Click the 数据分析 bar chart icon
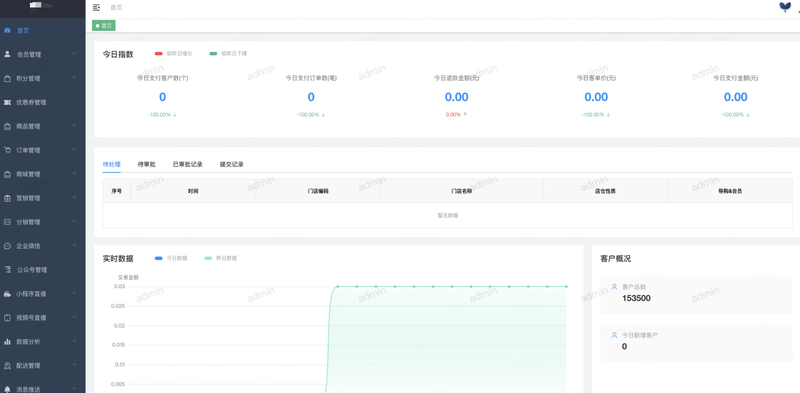 pyautogui.click(x=7, y=341)
